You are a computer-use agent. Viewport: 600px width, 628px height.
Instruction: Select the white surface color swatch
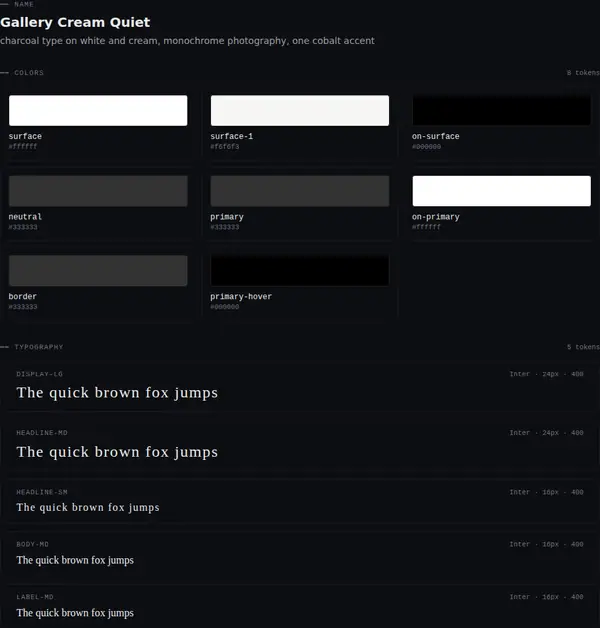click(98, 111)
